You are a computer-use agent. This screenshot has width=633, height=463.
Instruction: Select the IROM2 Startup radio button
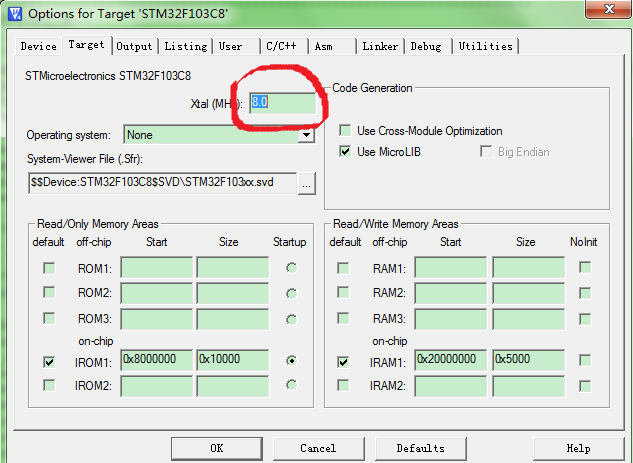(291, 385)
